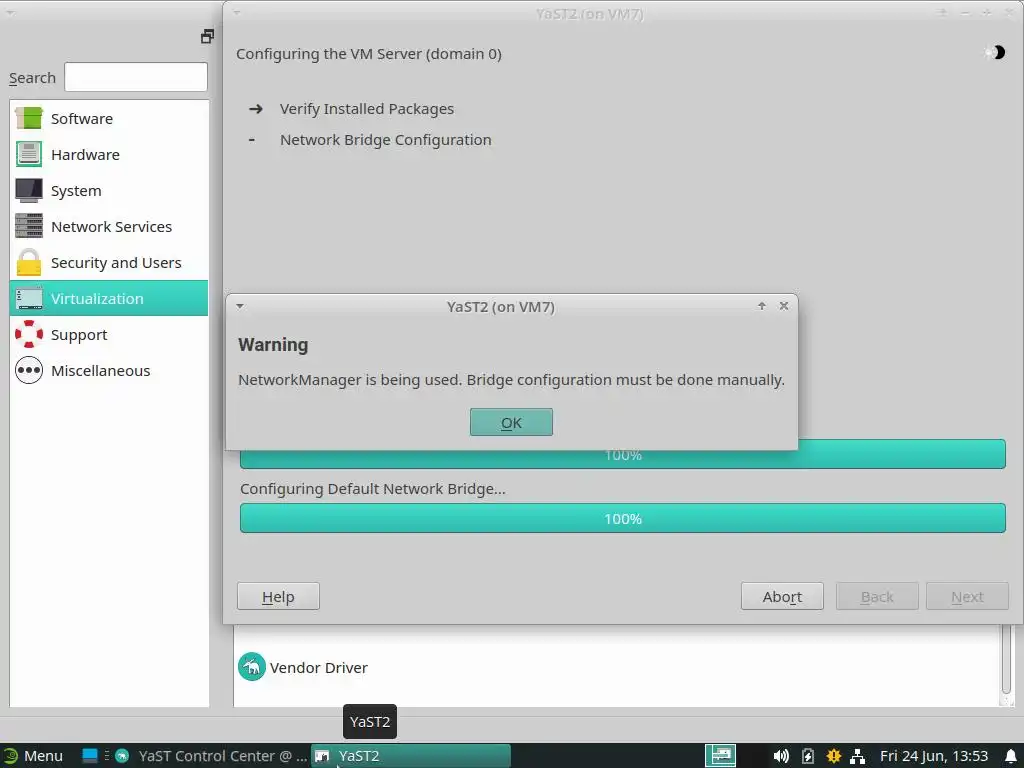This screenshot has width=1024, height=768.
Task: Open the update notifier tray icon
Action: click(x=833, y=756)
